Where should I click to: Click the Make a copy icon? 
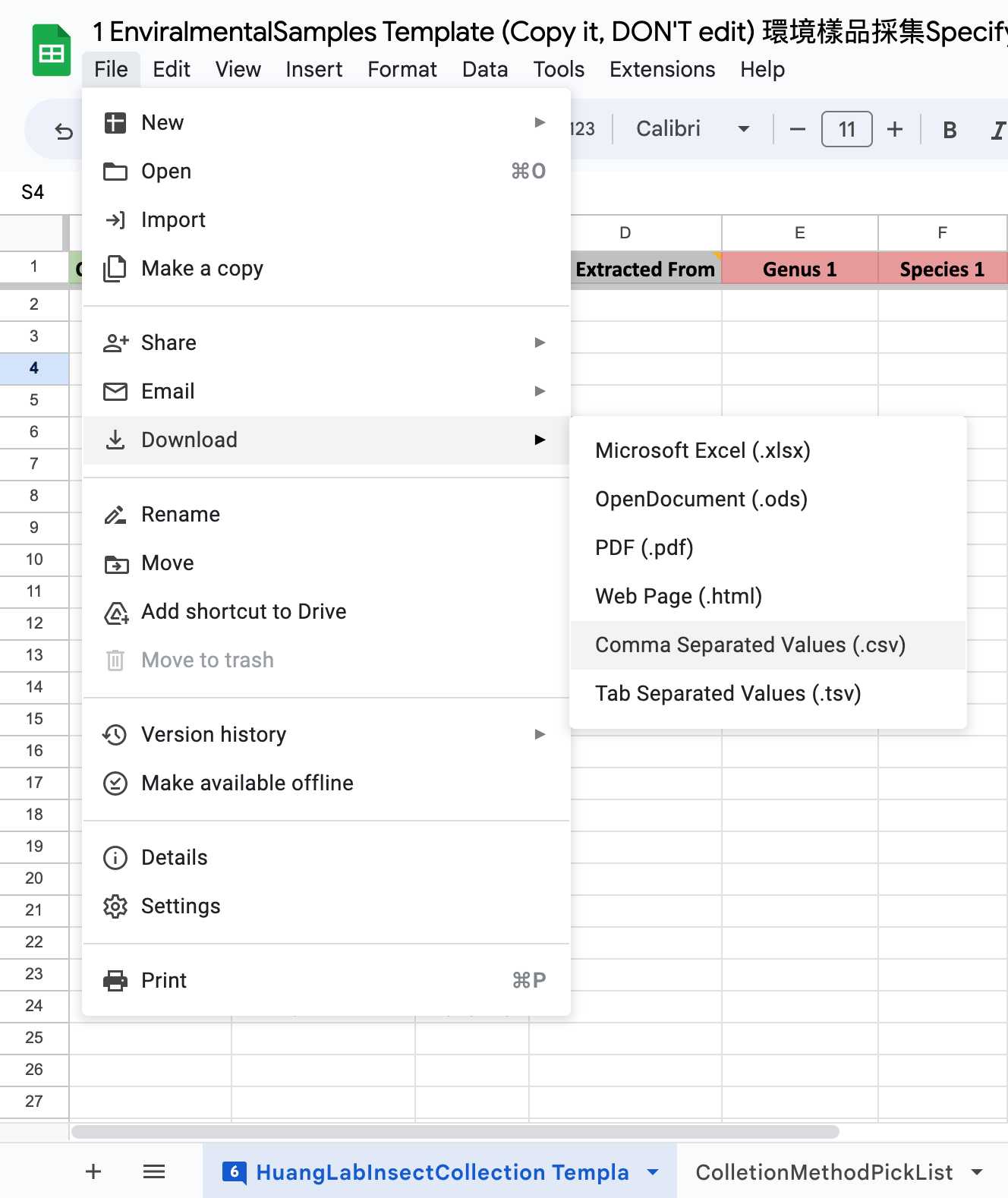pos(115,269)
